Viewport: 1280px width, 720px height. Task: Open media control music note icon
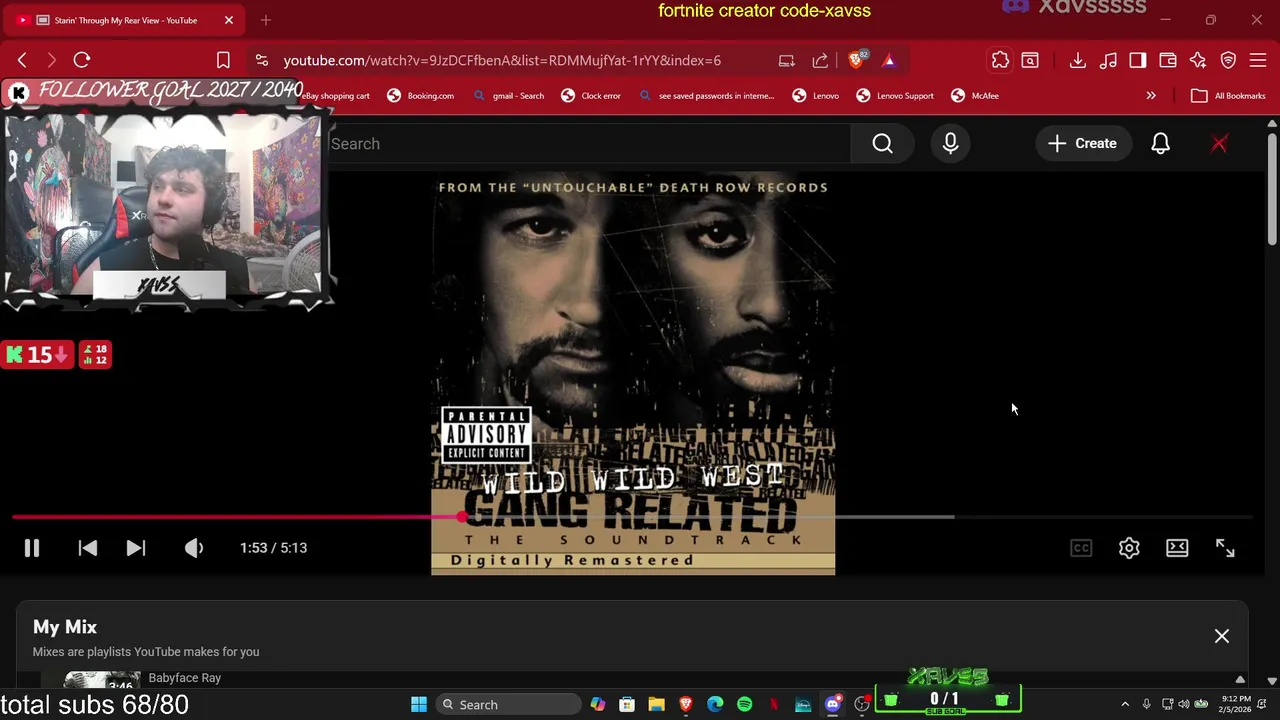point(1108,60)
